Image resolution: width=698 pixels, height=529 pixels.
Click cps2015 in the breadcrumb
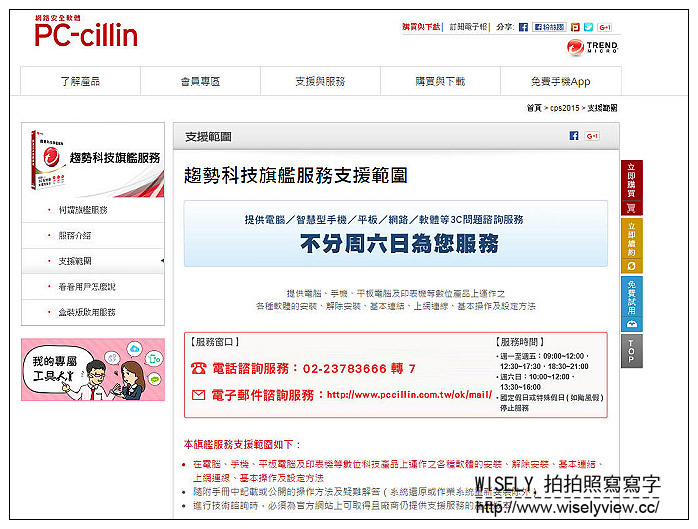(x=564, y=108)
